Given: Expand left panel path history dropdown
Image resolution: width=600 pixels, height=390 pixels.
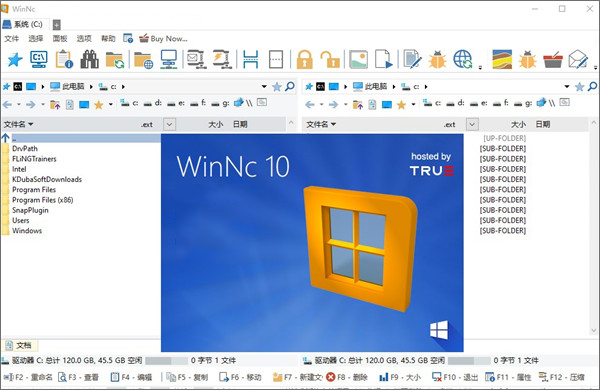Looking at the screenshot, I should coord(264,86).
